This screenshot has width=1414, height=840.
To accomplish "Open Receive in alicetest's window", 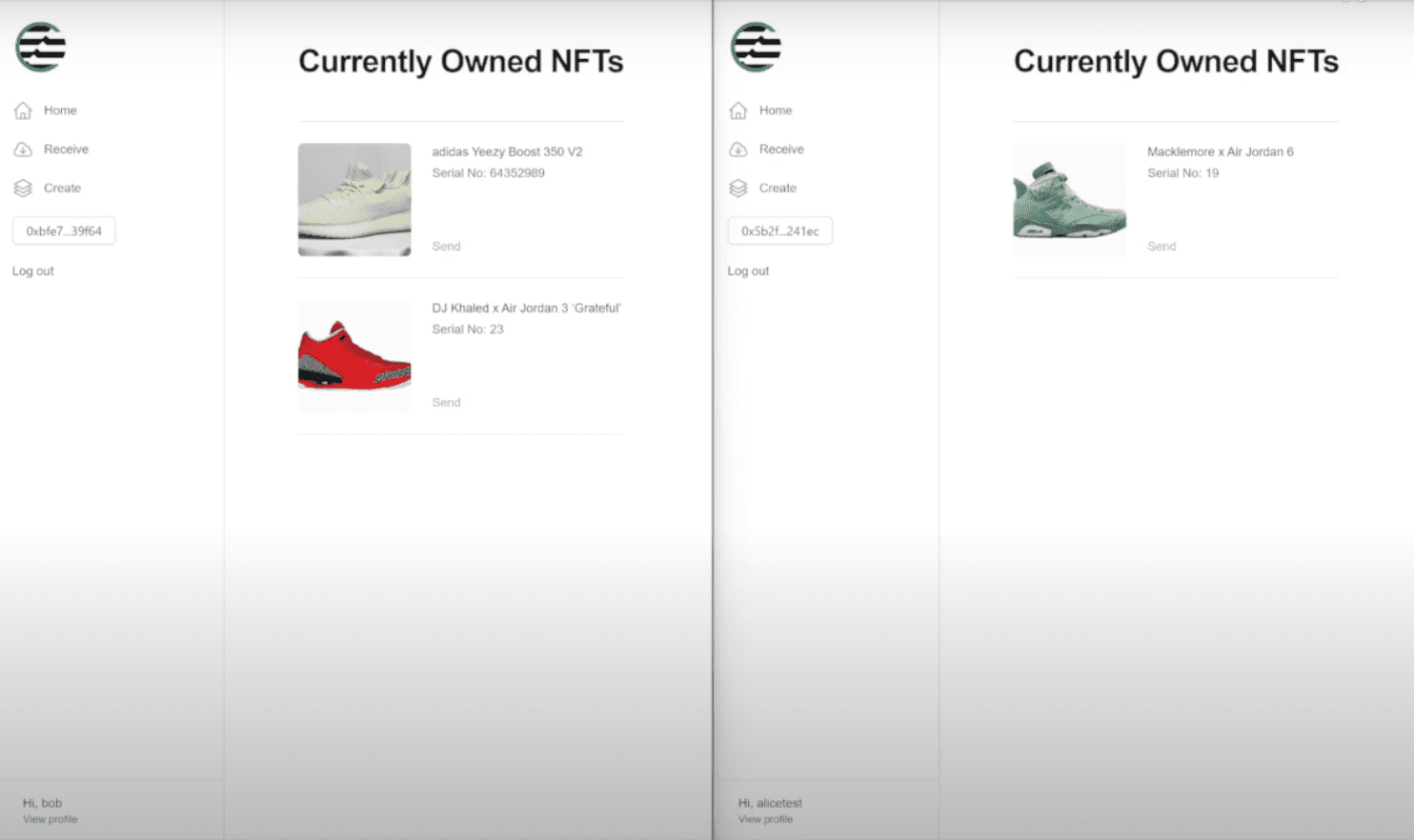I will (x=781, y=150).
